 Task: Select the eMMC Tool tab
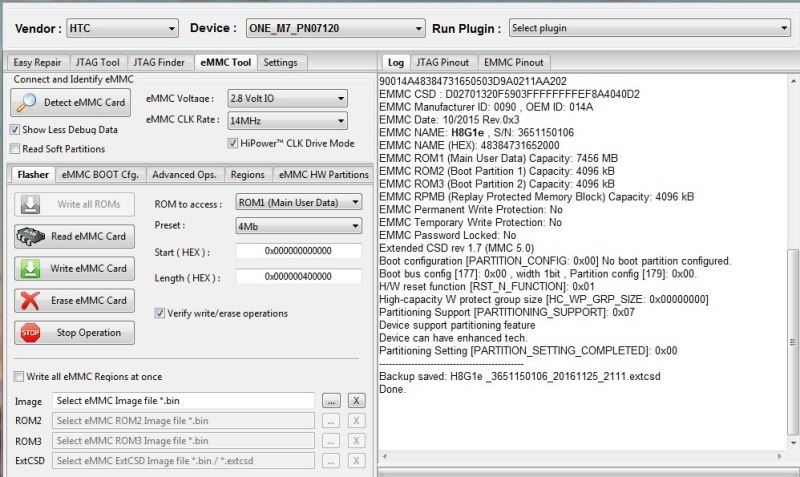click(226, 62)
